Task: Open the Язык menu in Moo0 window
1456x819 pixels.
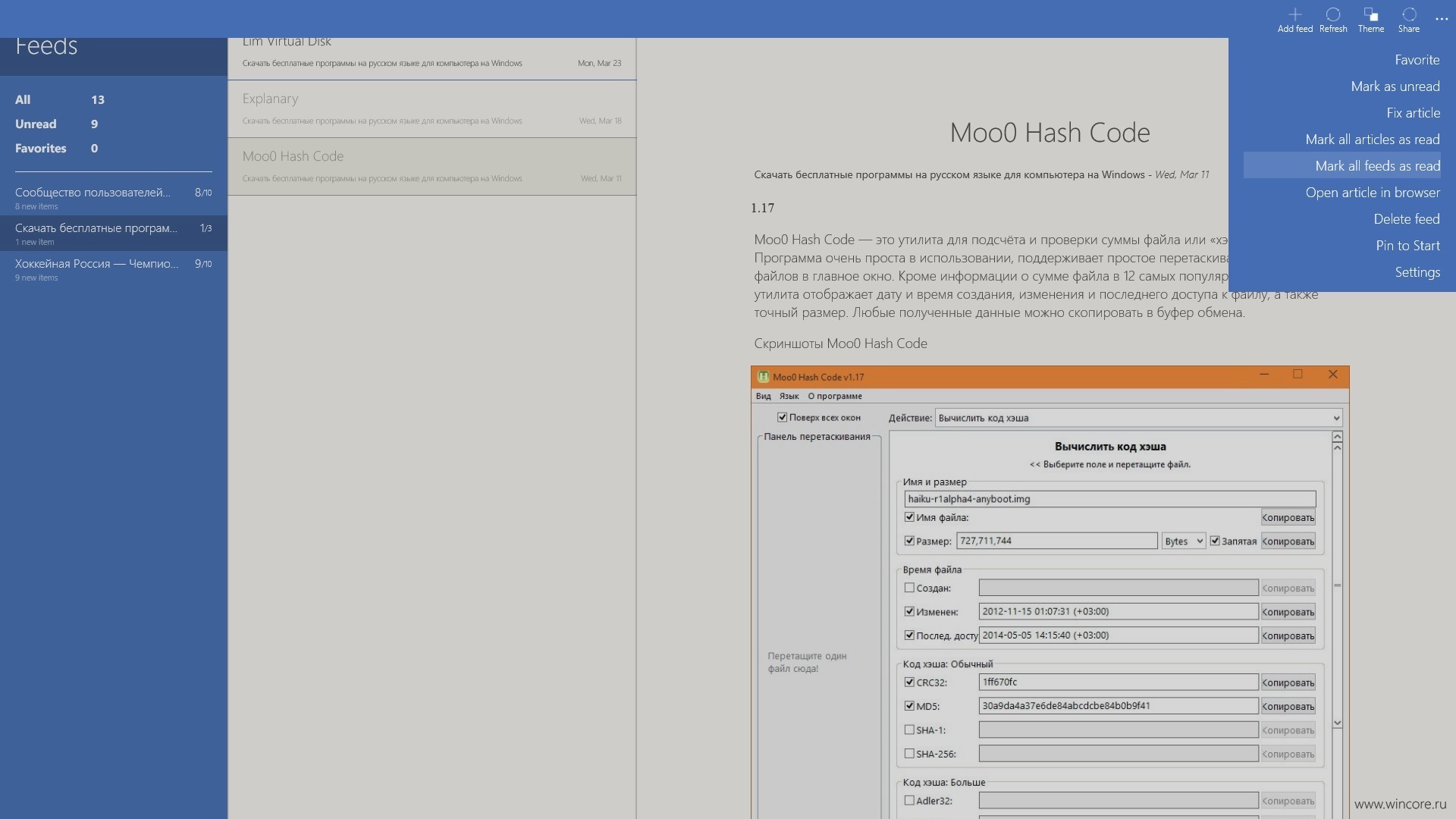Action: click(789, 396)
